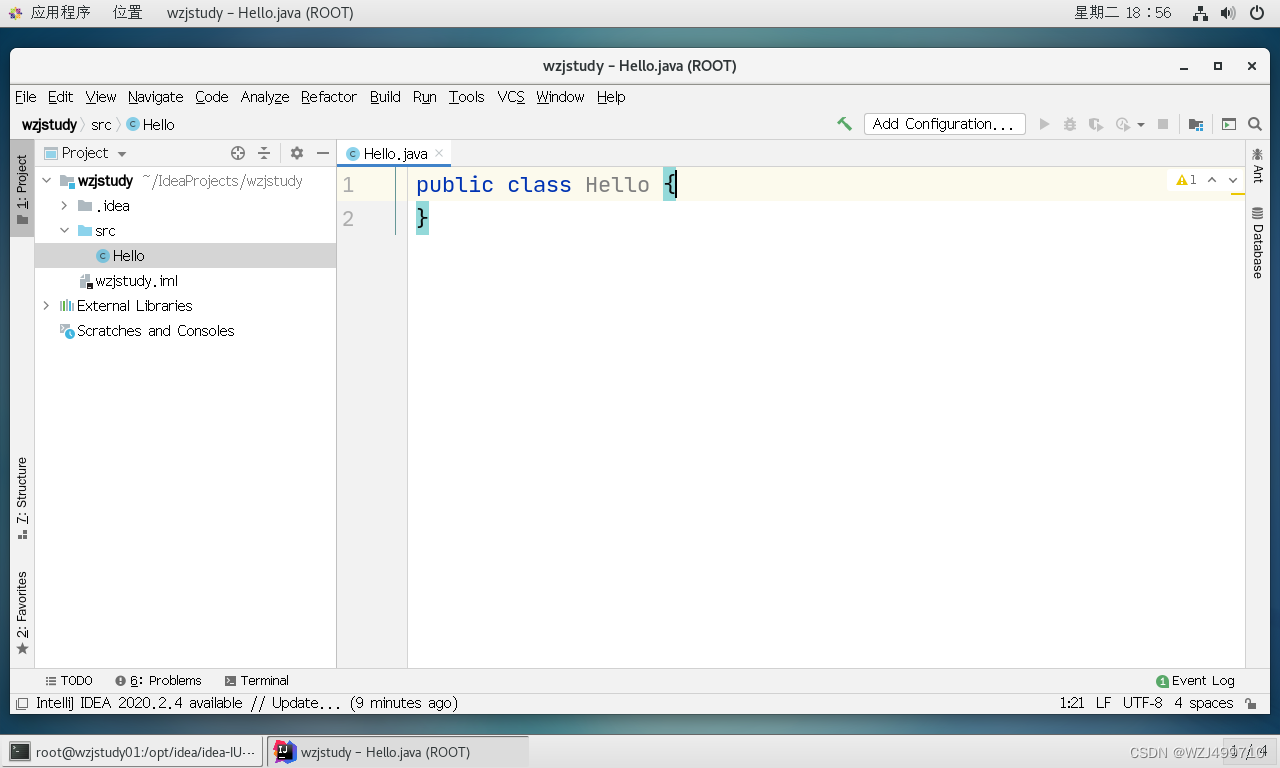Toggle the 1: Project tool window
This screenshot has width=1280, height=768.
pos(22,189)
